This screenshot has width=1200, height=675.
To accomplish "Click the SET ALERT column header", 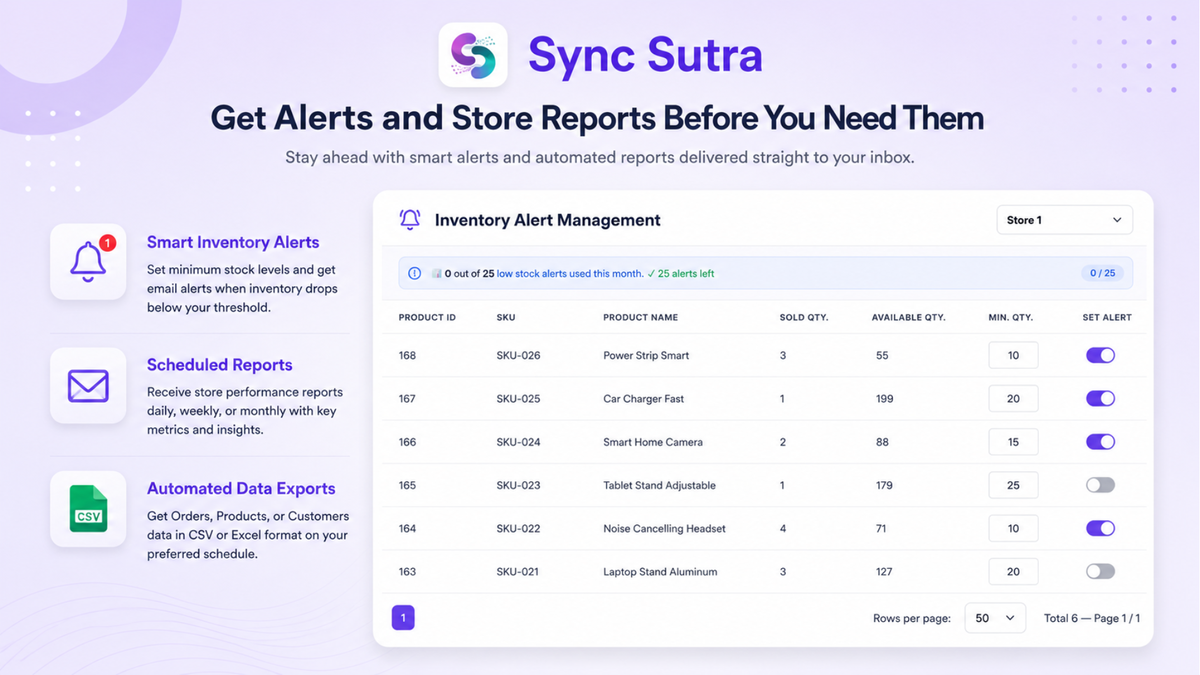I will coord(1107,317).
